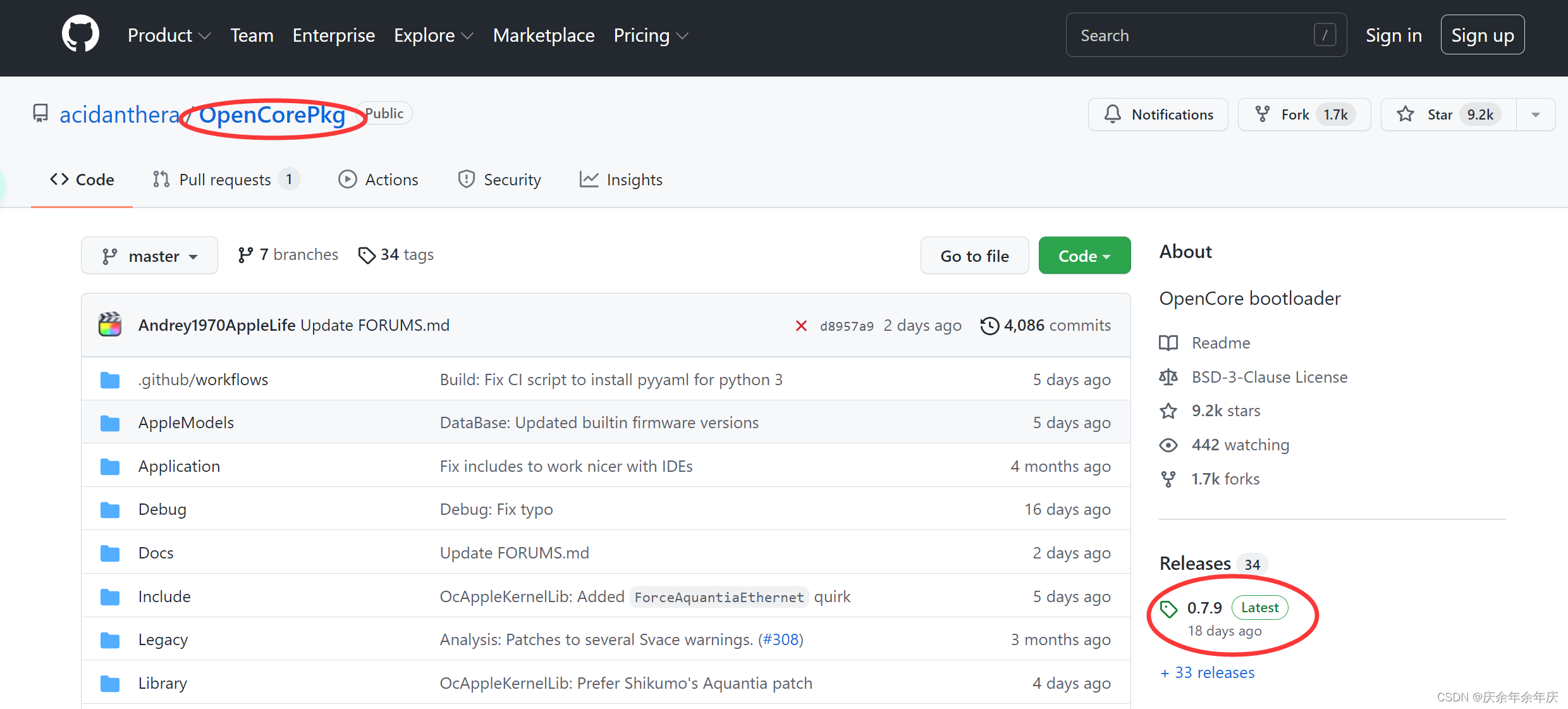Click the AppleModels folder icon
Viewport: 1568px width, 709px height.
point(110,422)
